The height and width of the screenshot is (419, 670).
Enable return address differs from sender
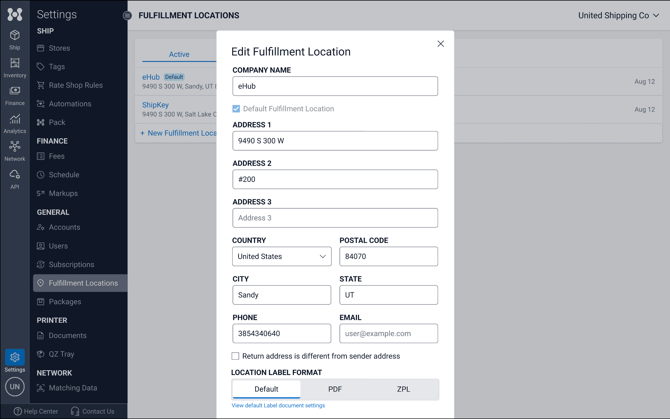(x=236, y=356)
